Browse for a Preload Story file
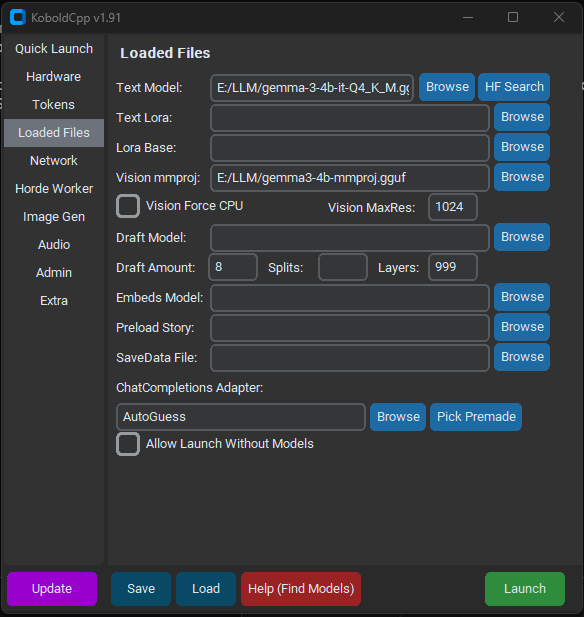The width and height of the screenshot is (584, 617). [x=522, y=327]
